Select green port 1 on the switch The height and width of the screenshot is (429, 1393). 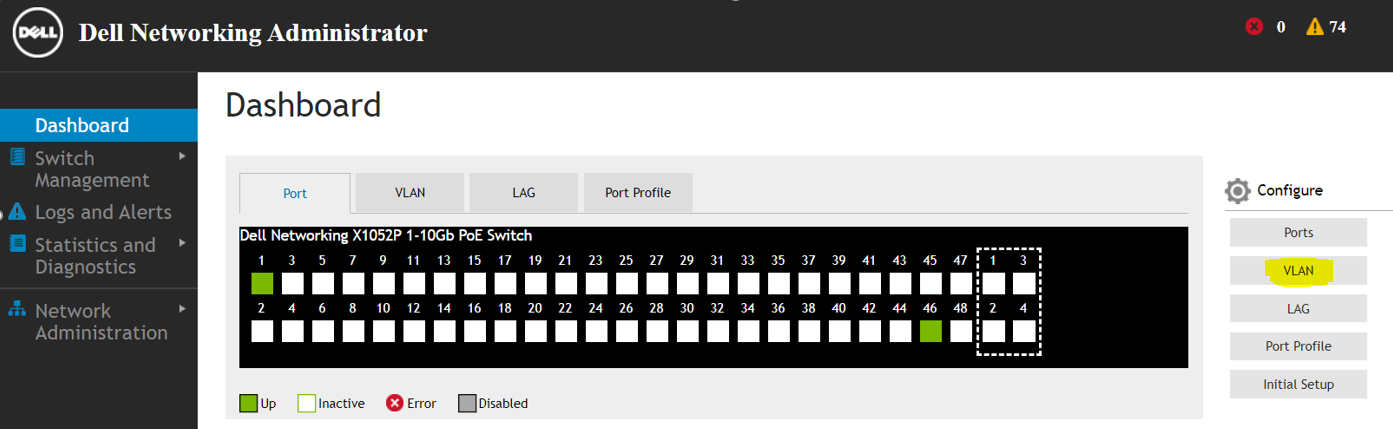[x=262, y=283]
